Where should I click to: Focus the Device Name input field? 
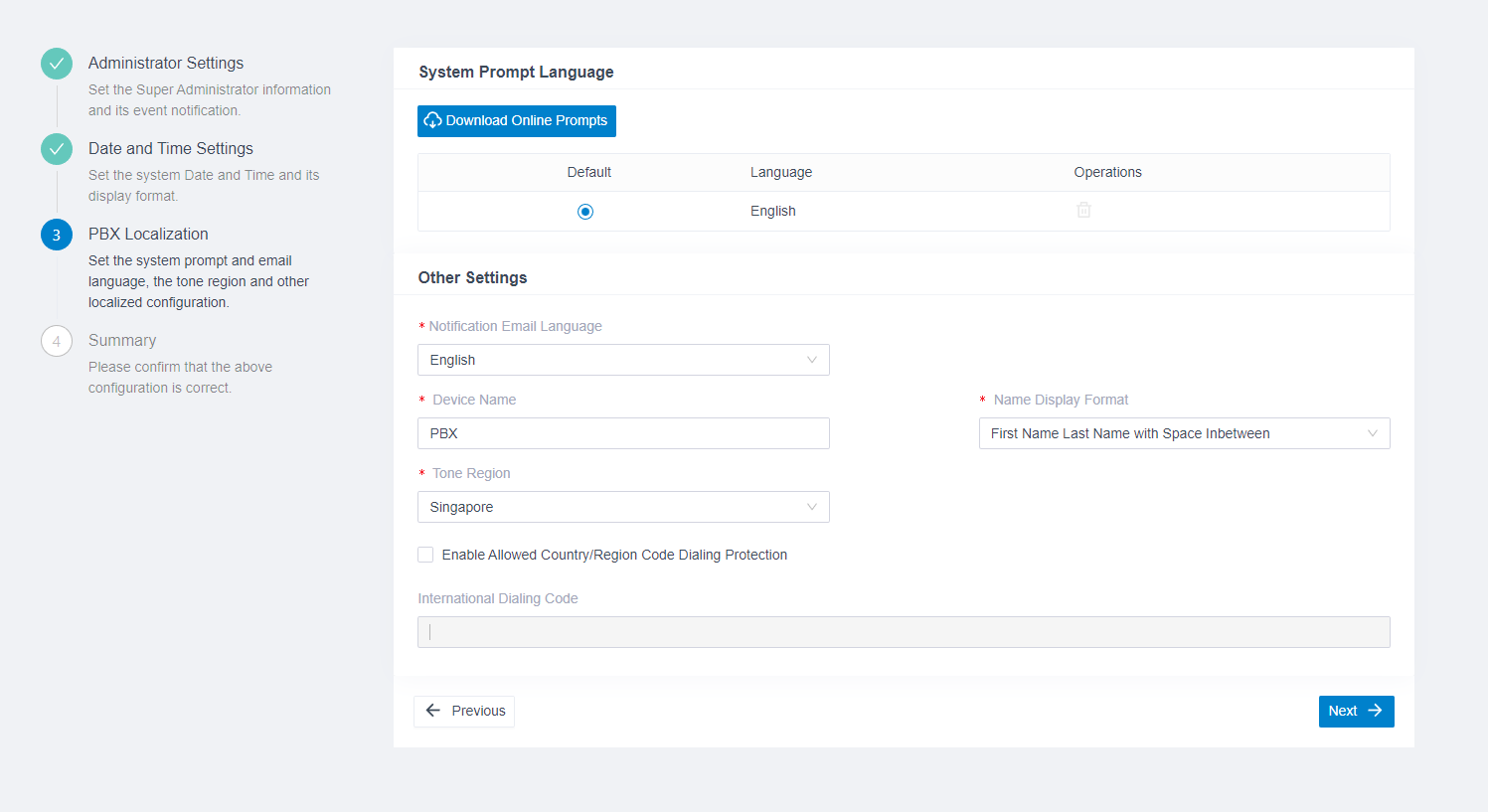pyautogui.click(x=623, y=433)
